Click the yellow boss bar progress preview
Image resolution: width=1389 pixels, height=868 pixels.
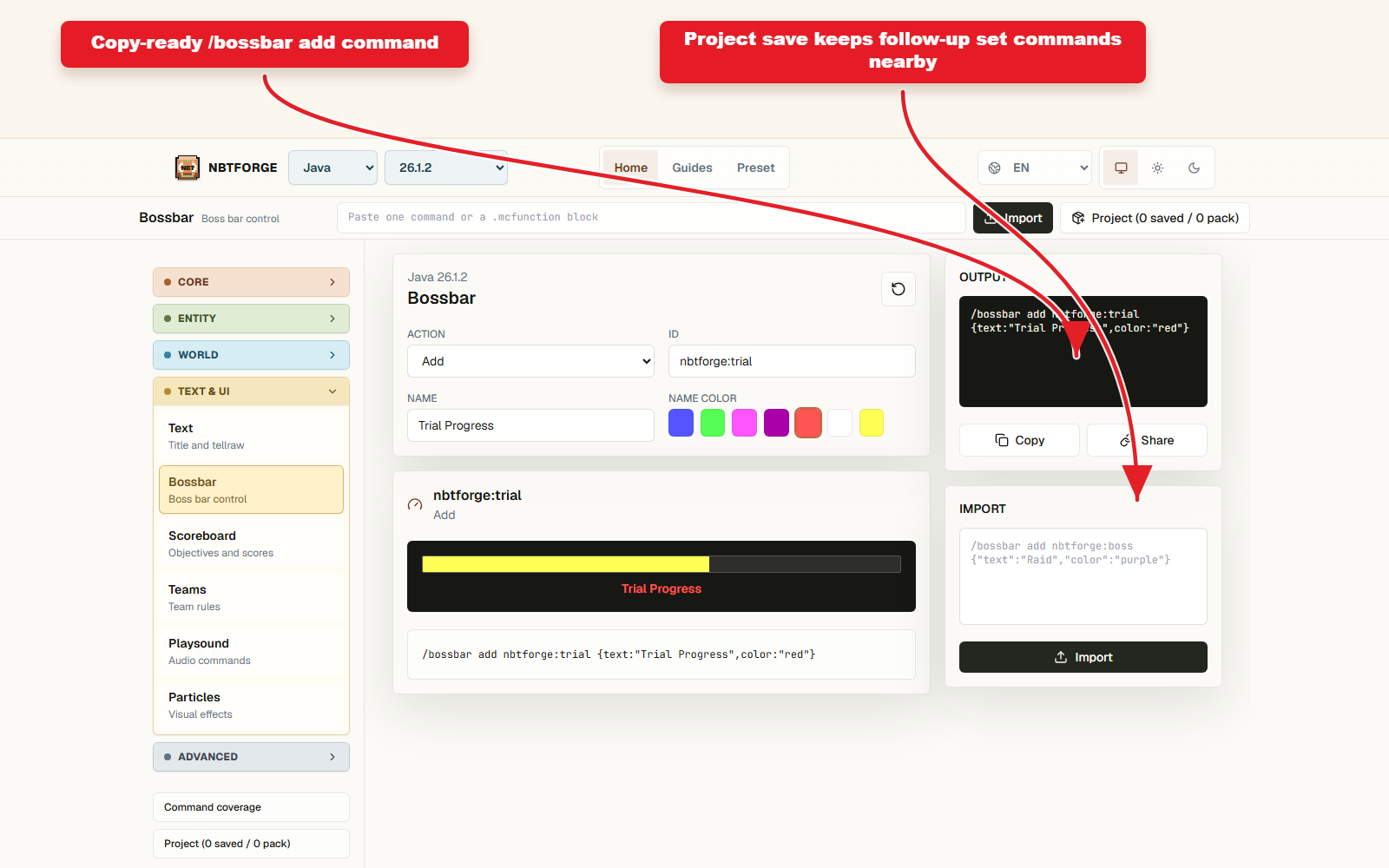[662, 564]
